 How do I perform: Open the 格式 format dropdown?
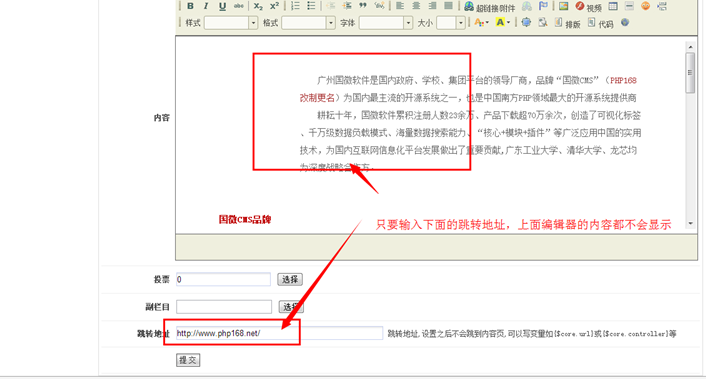click(308, 23)
